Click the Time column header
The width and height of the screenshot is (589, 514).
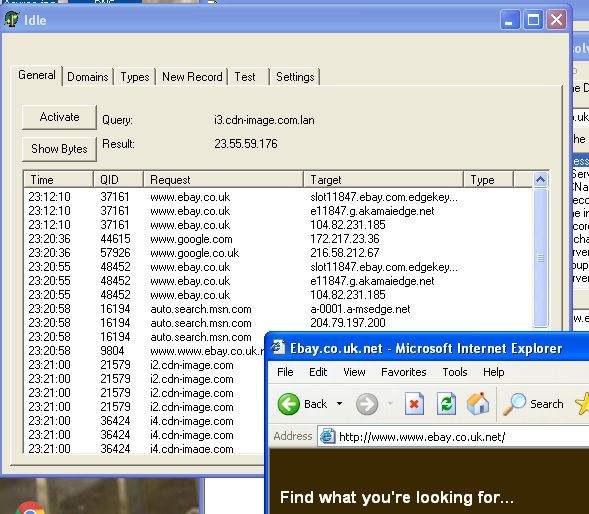(x=59, y=180)
